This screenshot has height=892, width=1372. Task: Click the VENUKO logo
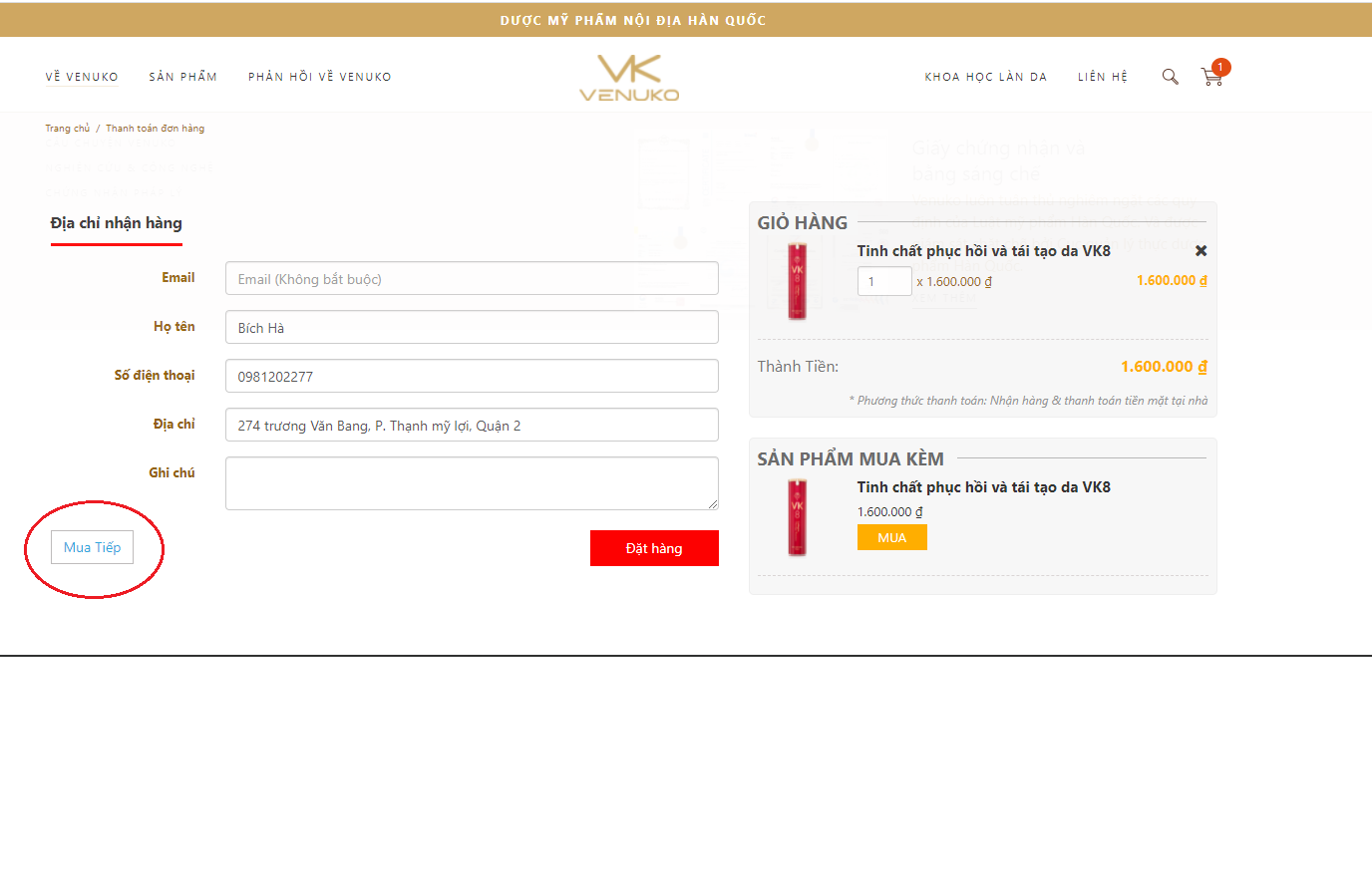click(x=629, y=78)
